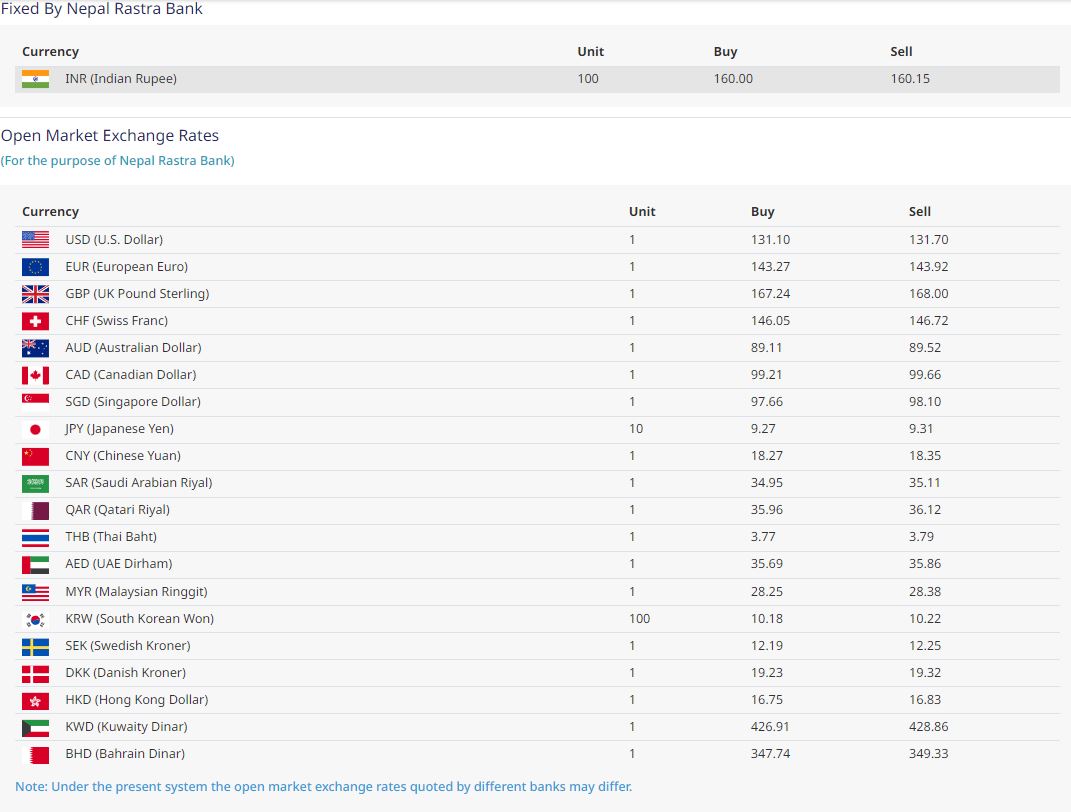Click the Swiss flag icon

(36, 321)
